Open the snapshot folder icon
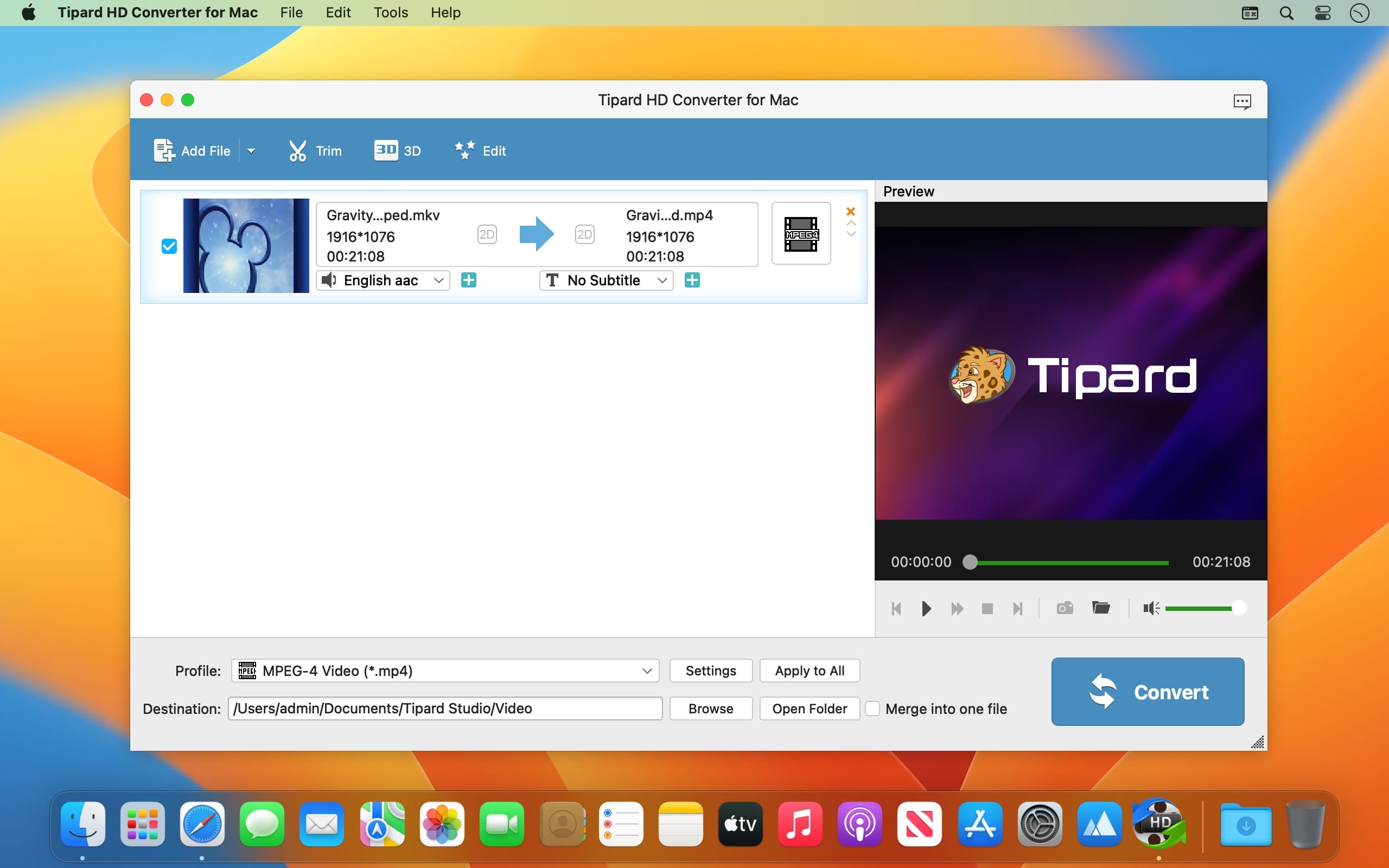This screenshot has width=1389, height=868. (x=1101, y=608)
